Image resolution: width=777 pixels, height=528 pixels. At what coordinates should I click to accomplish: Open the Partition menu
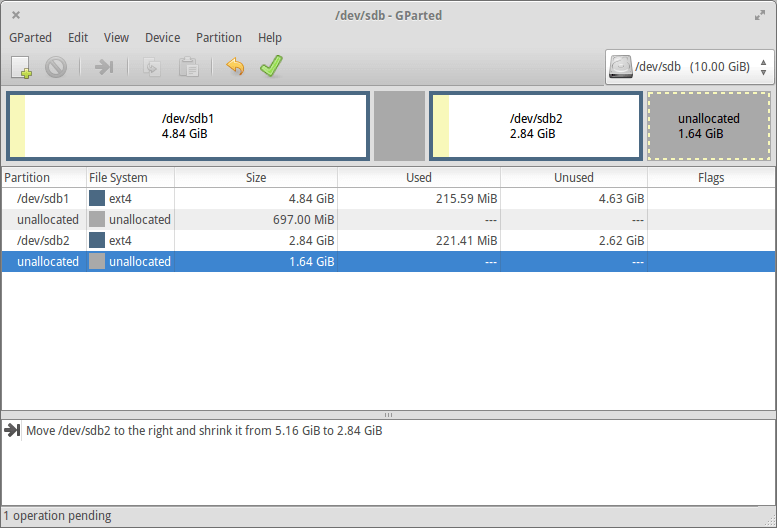point(218,37)
